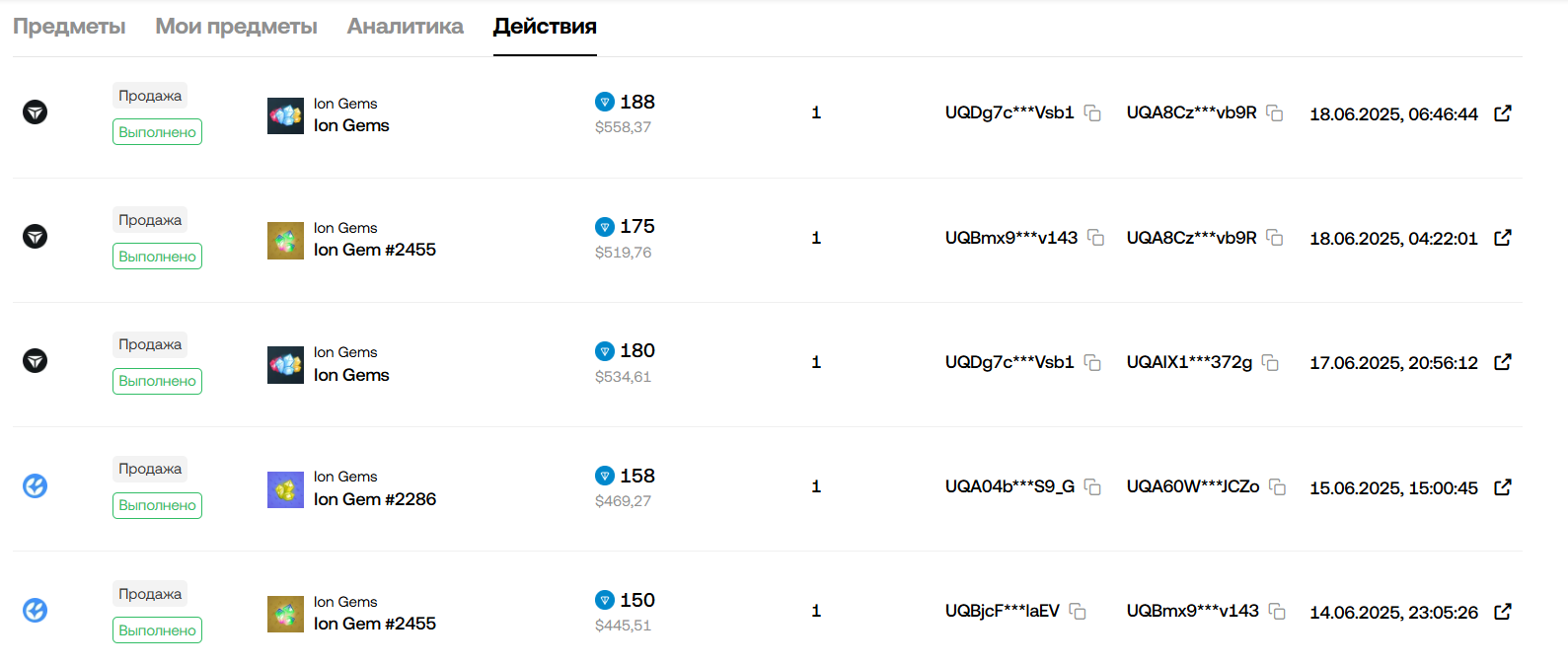Switch to the Предметы tab
This screenshot has height=666, width=1568.
[x=69, y=27]
